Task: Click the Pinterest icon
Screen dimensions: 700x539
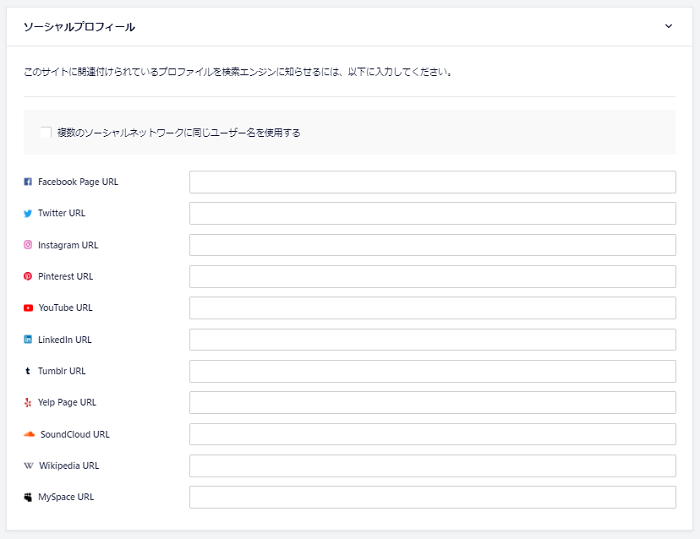Action: click(28, 276)
